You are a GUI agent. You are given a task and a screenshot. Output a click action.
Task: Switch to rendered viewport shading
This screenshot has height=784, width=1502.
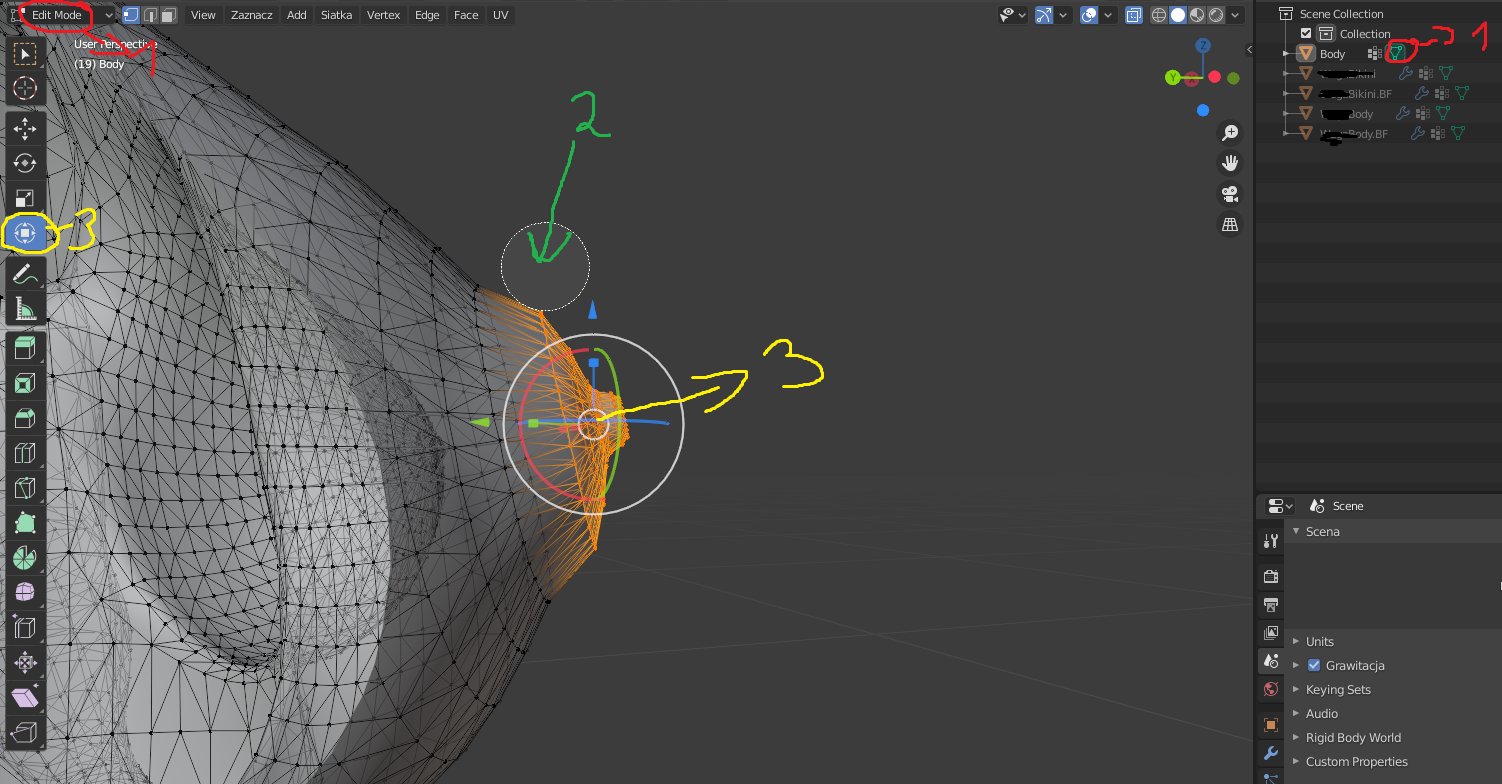tap(1216, 15)
